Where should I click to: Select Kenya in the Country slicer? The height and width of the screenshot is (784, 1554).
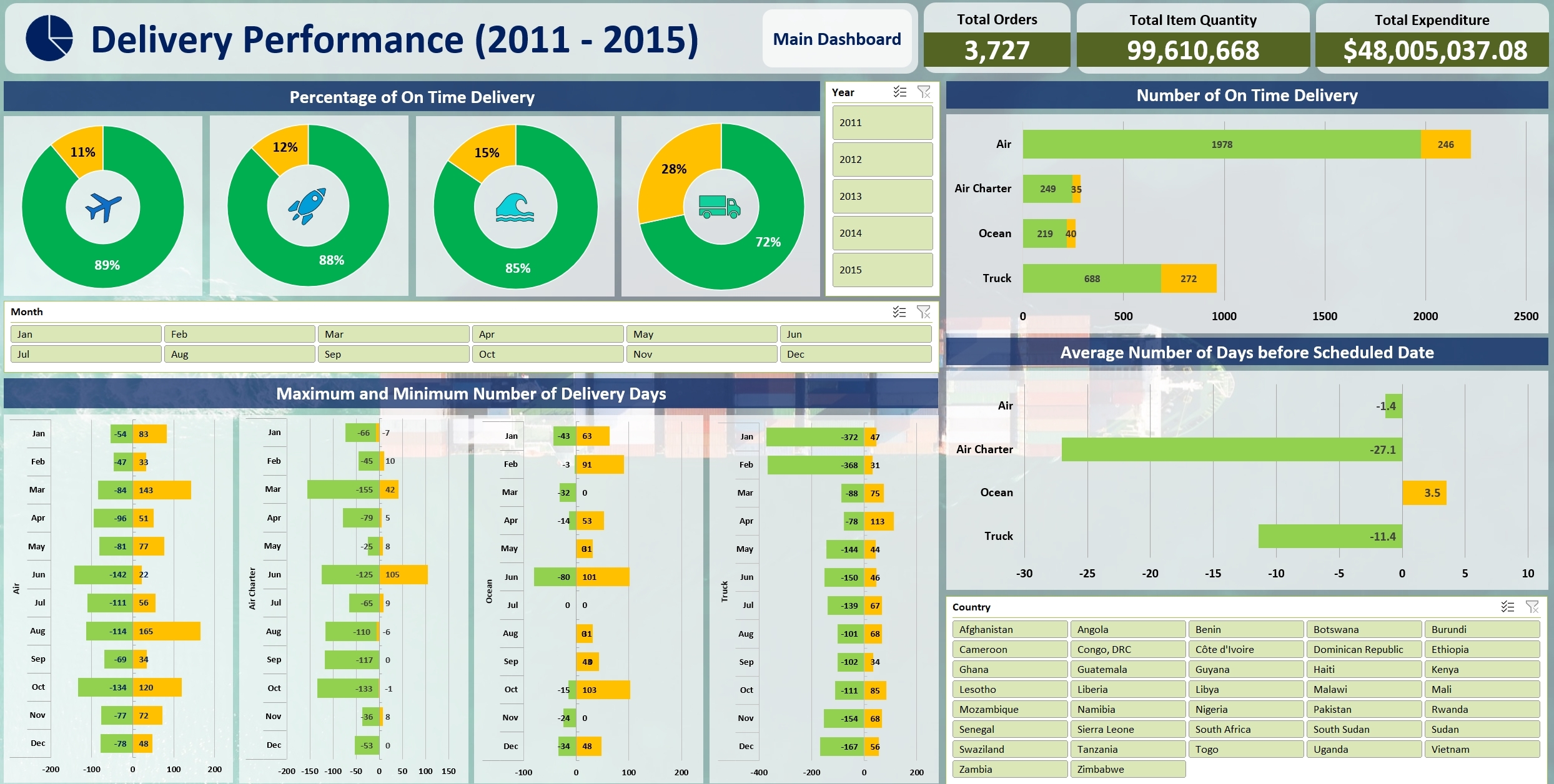[x=1482, y=669]
